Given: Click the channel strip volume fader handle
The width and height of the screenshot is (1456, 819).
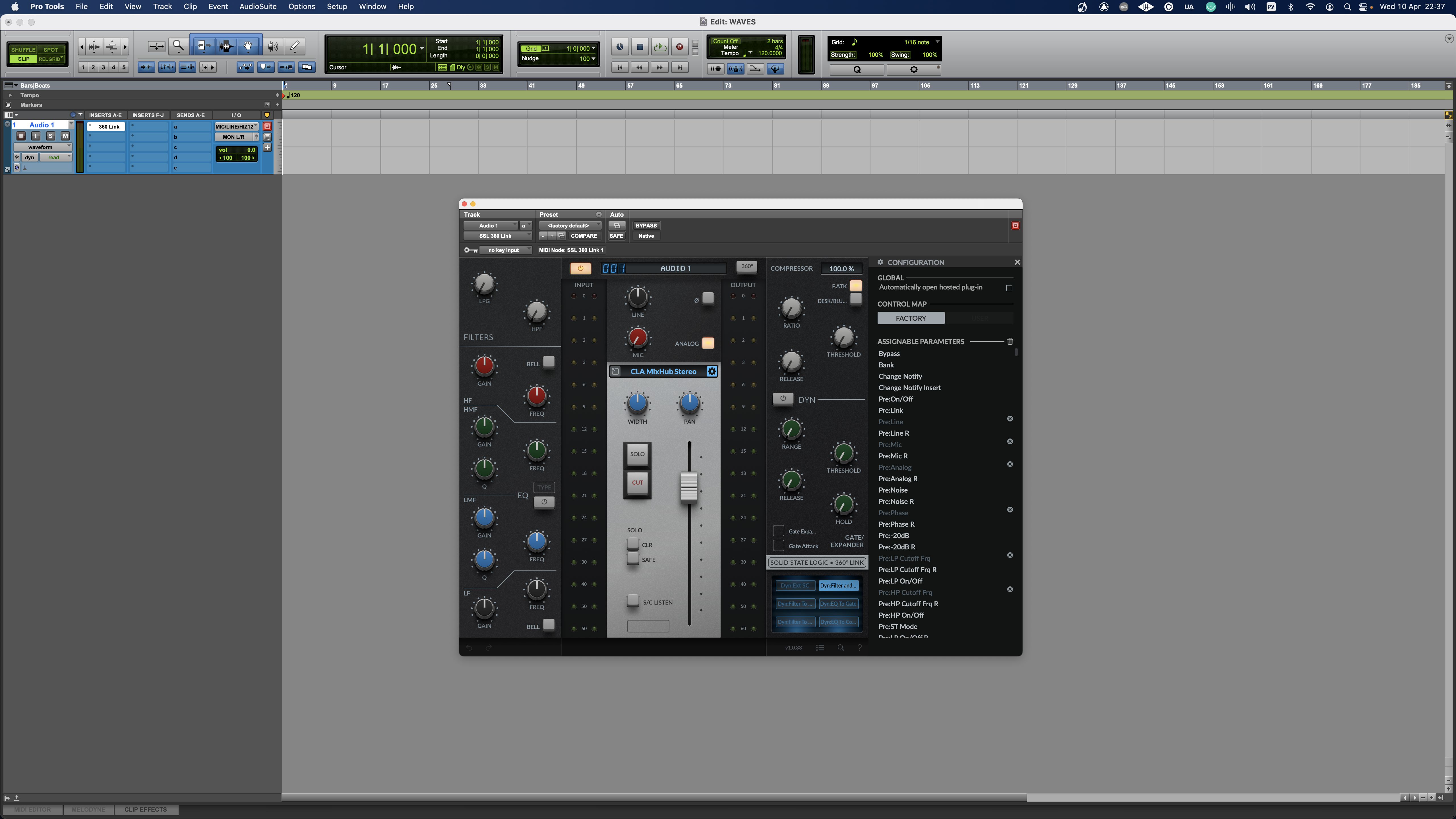Looking at the screenshot, I should click(x=688, y=487).
